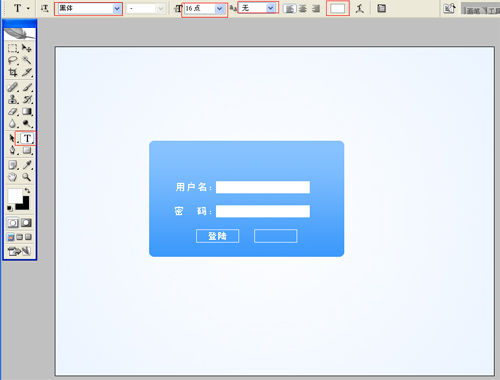Switch to the Tool Presets tab
The height and width of the screenshot is (380, 500).
pos(493,11)
